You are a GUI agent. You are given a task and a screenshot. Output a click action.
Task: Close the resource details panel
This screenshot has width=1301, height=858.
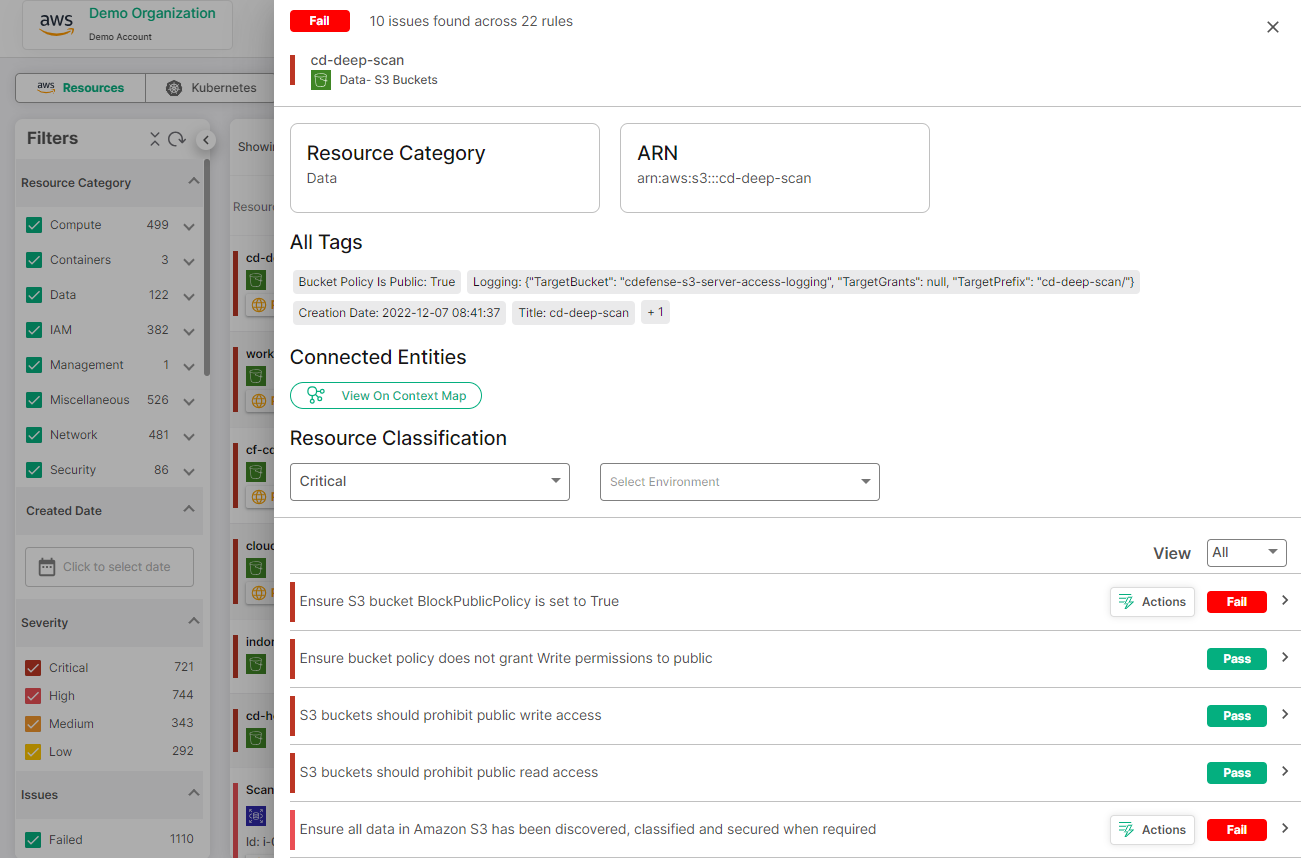coord(1272,28)
